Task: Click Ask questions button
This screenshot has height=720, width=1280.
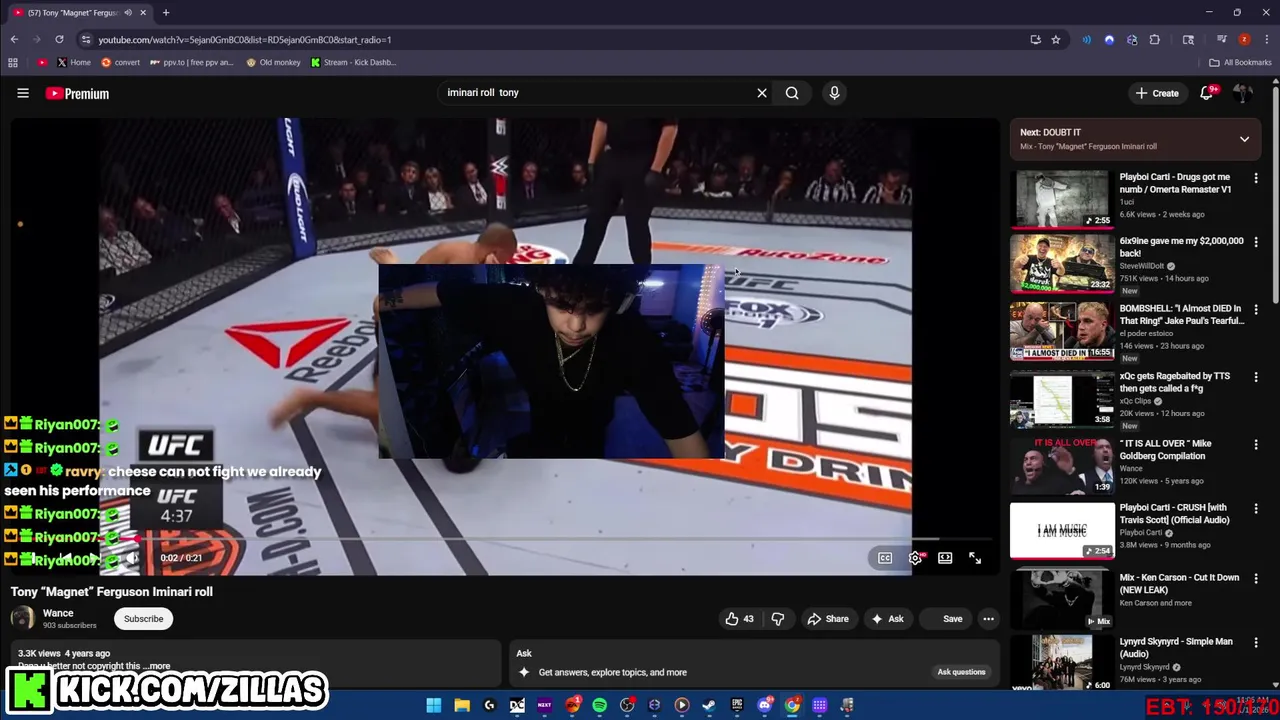Action: pos(961,672)
